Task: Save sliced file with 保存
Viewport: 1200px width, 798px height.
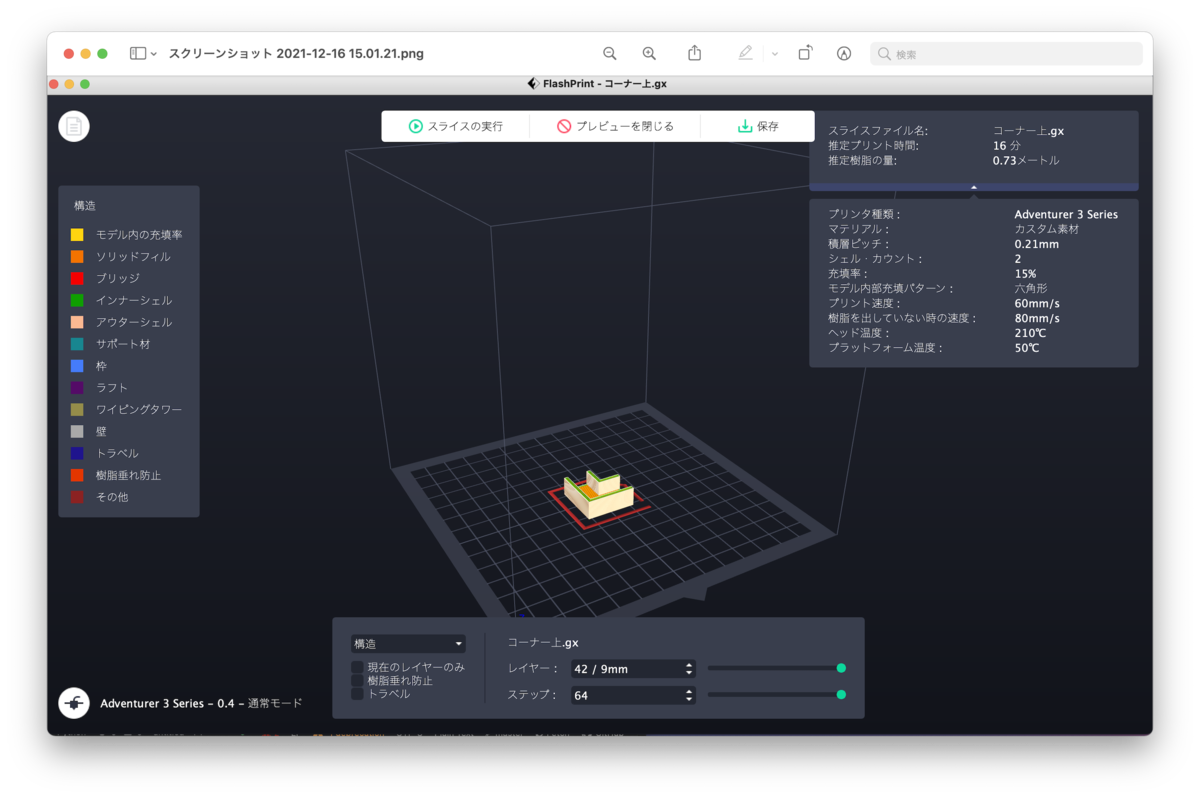Action: [x=758, y=126]
